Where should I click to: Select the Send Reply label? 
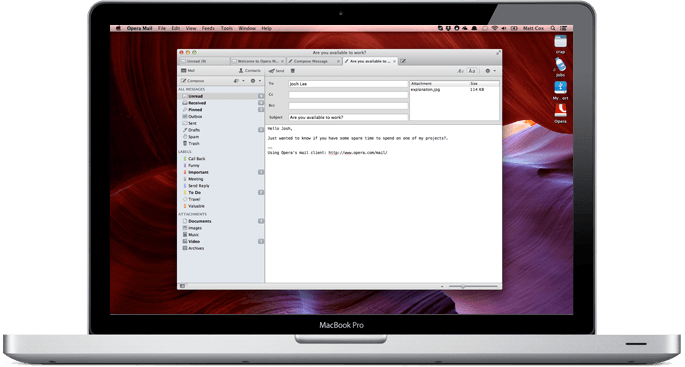(221, 186)
